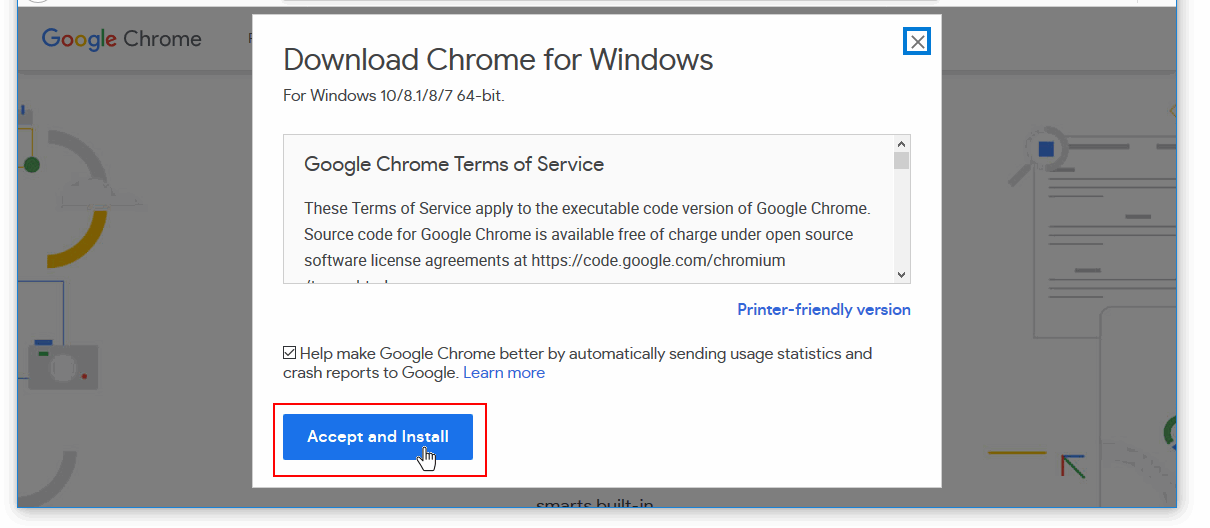Uncheck the usage statistics checkbox
The image size is (1210, 528).
[x=290, y=353]
